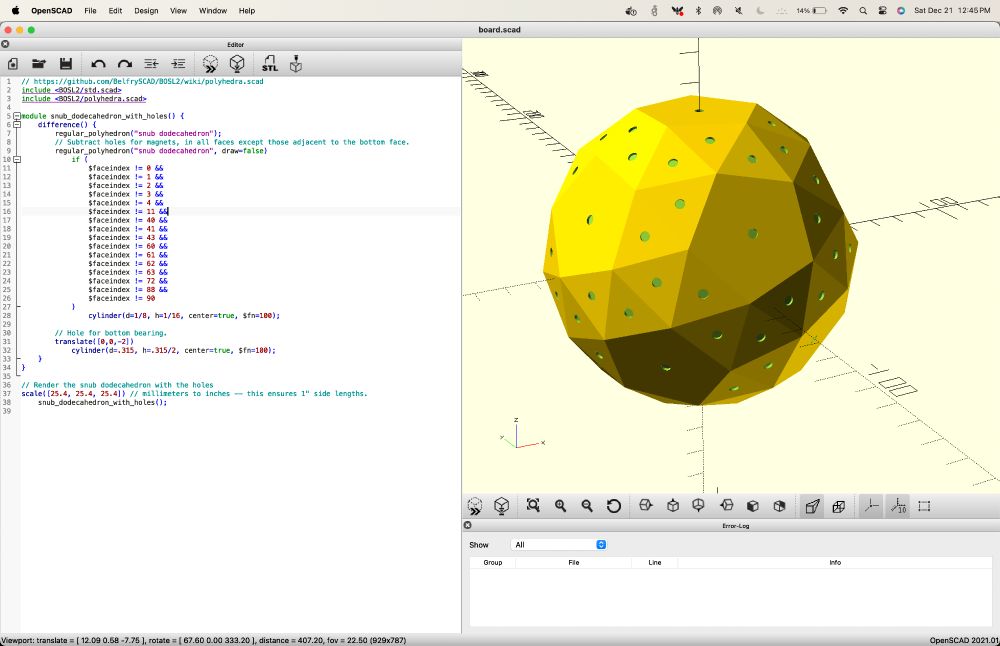Viewport: 1000px width, 646px height.
Task: Toggle the Show Axes crosshair icon
Action: tap(869, 506)
